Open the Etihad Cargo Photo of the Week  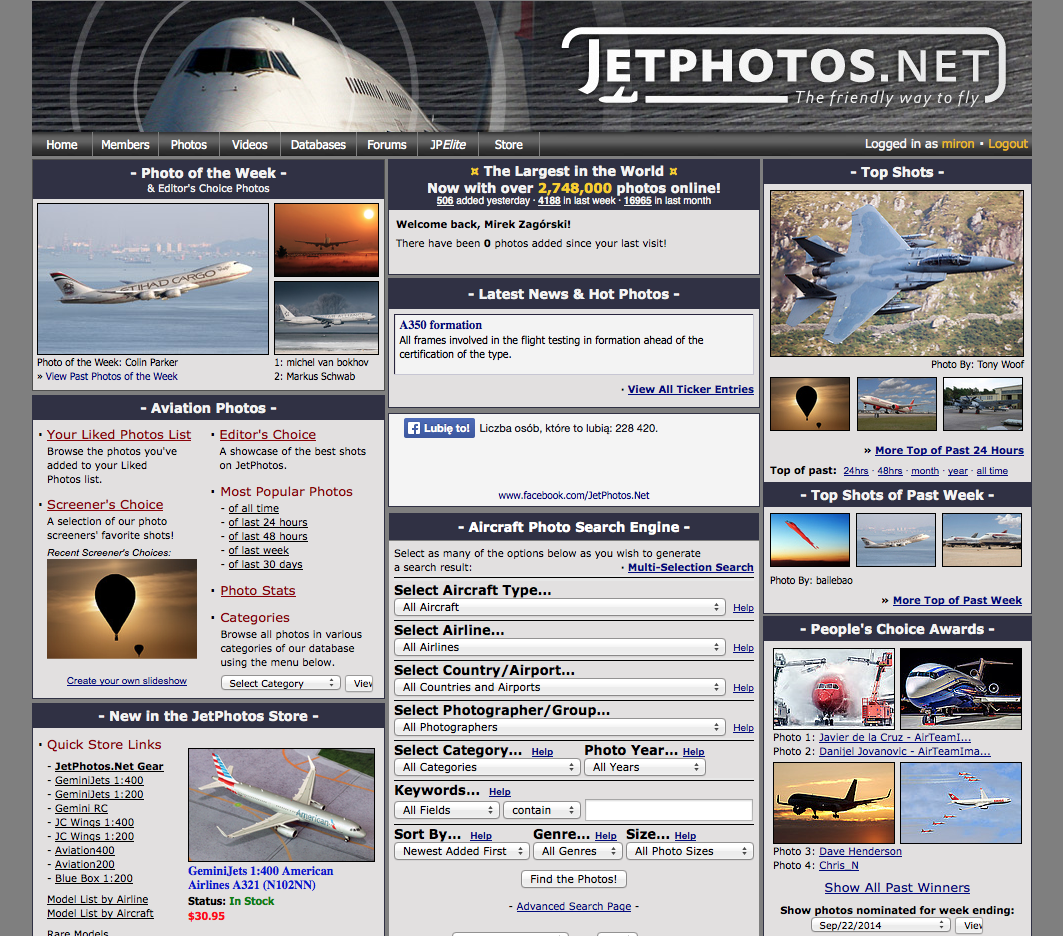click(153, 279)
